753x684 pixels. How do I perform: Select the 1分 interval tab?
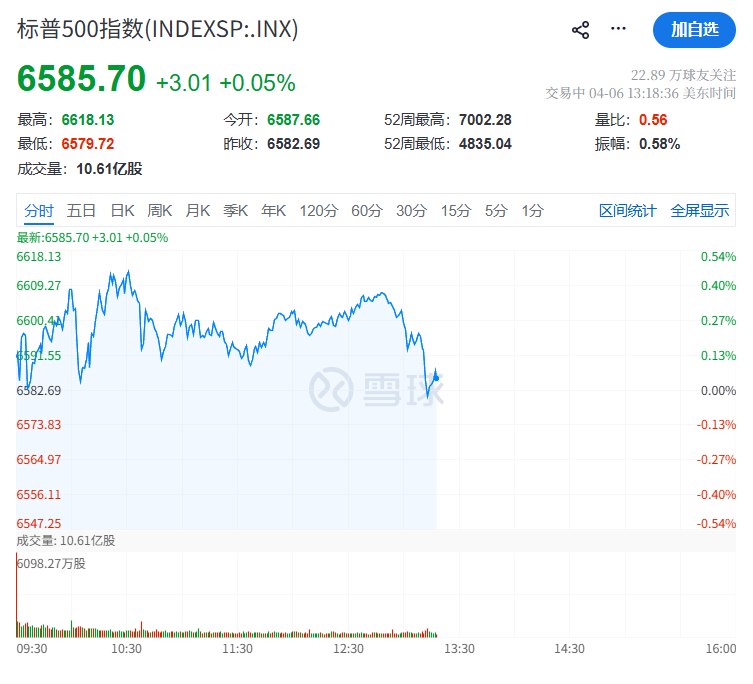(x=532, y=211)
